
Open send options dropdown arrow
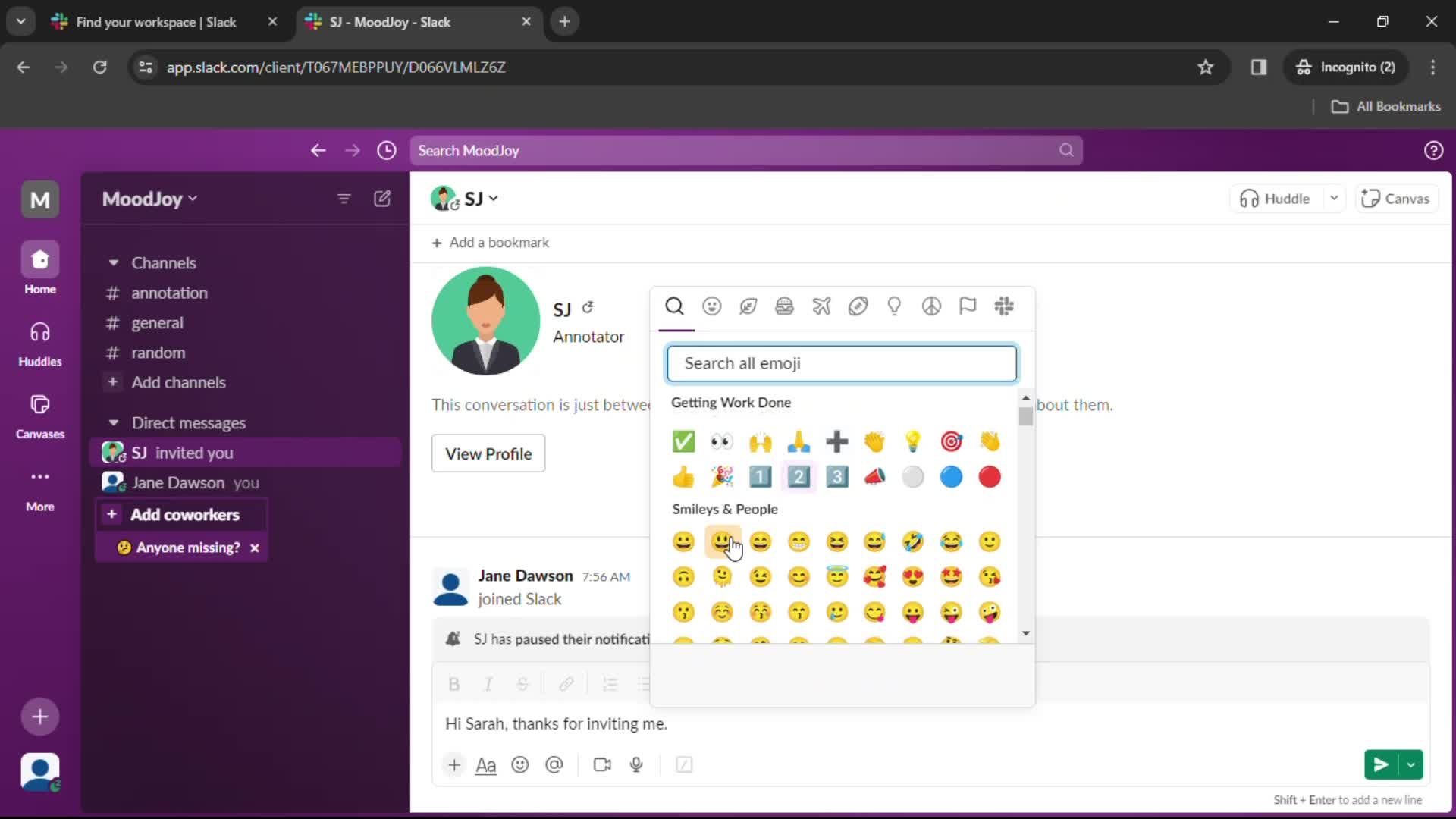point(1411,764)
